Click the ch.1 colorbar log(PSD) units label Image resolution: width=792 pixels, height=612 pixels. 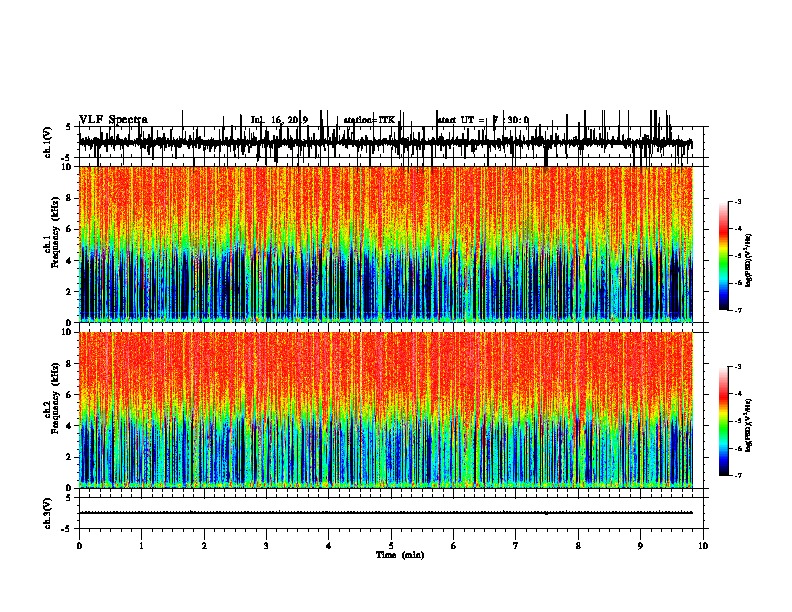pyautogui.click(x=748, y=260)
